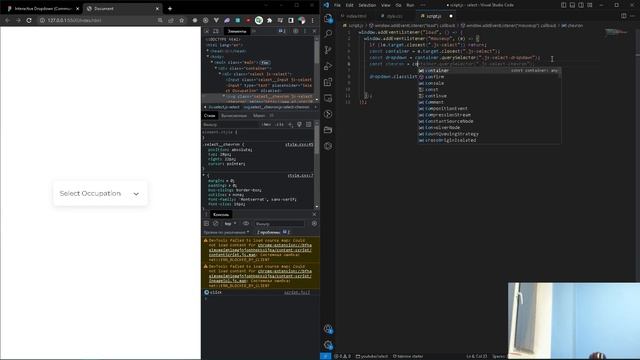
Task: Click the split editor icon in VS Code
Action: click(624, 16)
